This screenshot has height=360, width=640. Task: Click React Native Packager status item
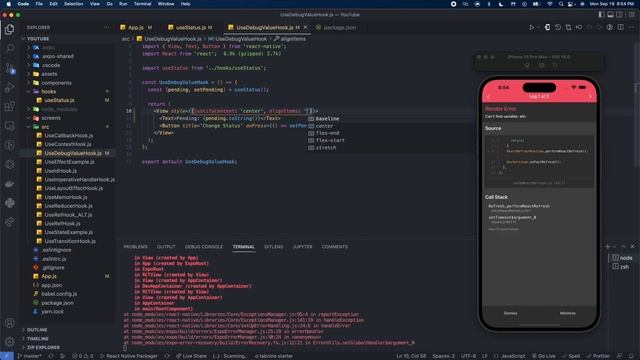click(x=129, y=356)
